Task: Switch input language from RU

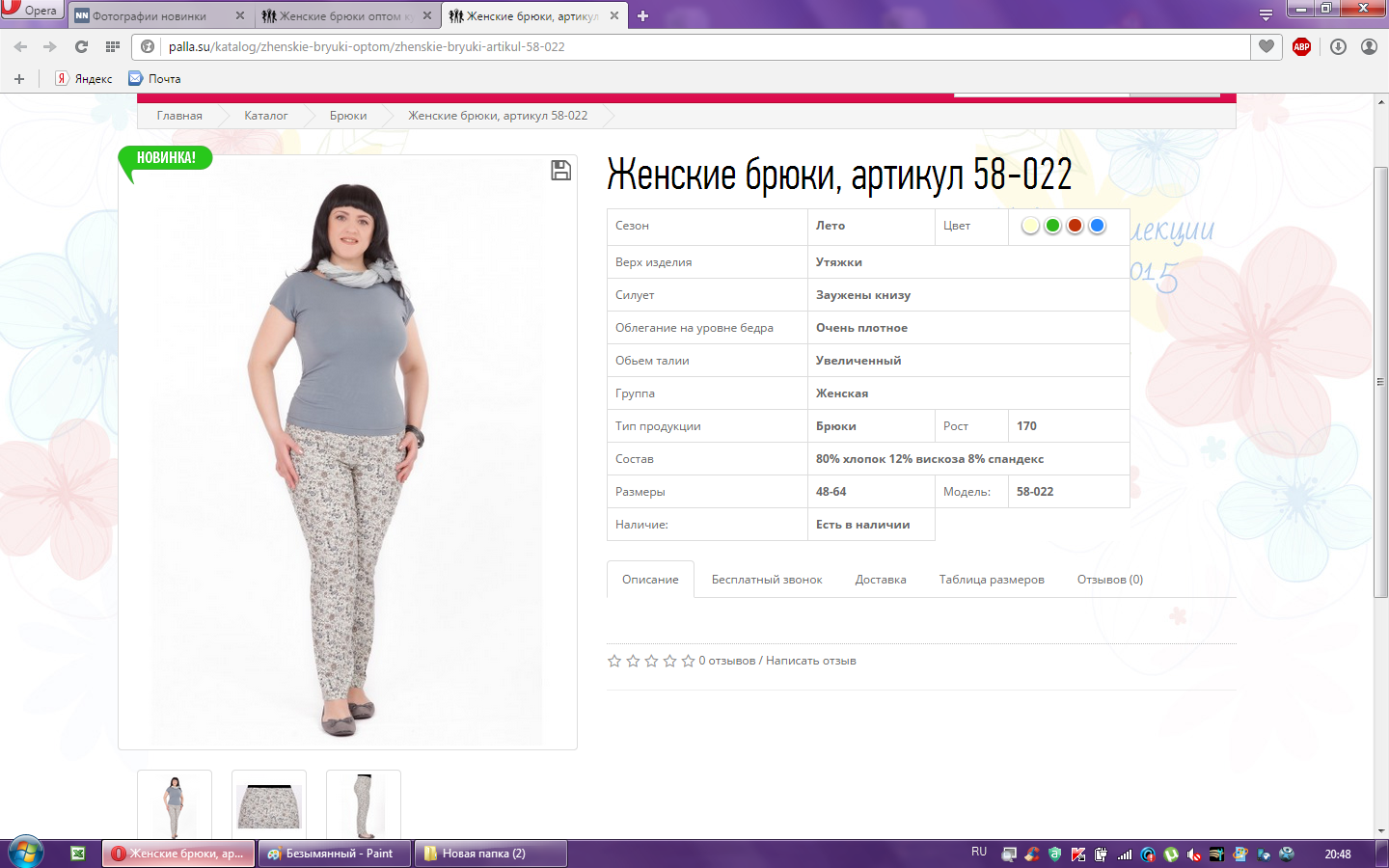Action: pyautogui.click(x=979, y=853)
